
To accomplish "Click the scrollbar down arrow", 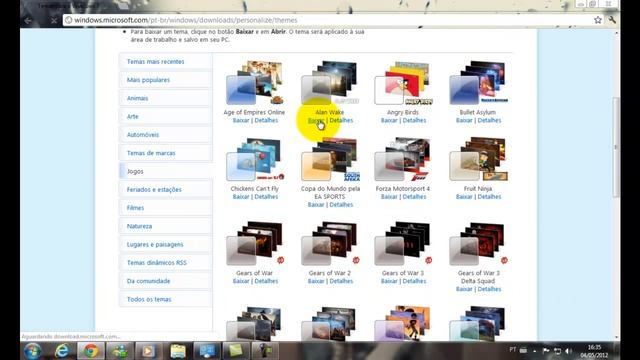I will 617,338.
